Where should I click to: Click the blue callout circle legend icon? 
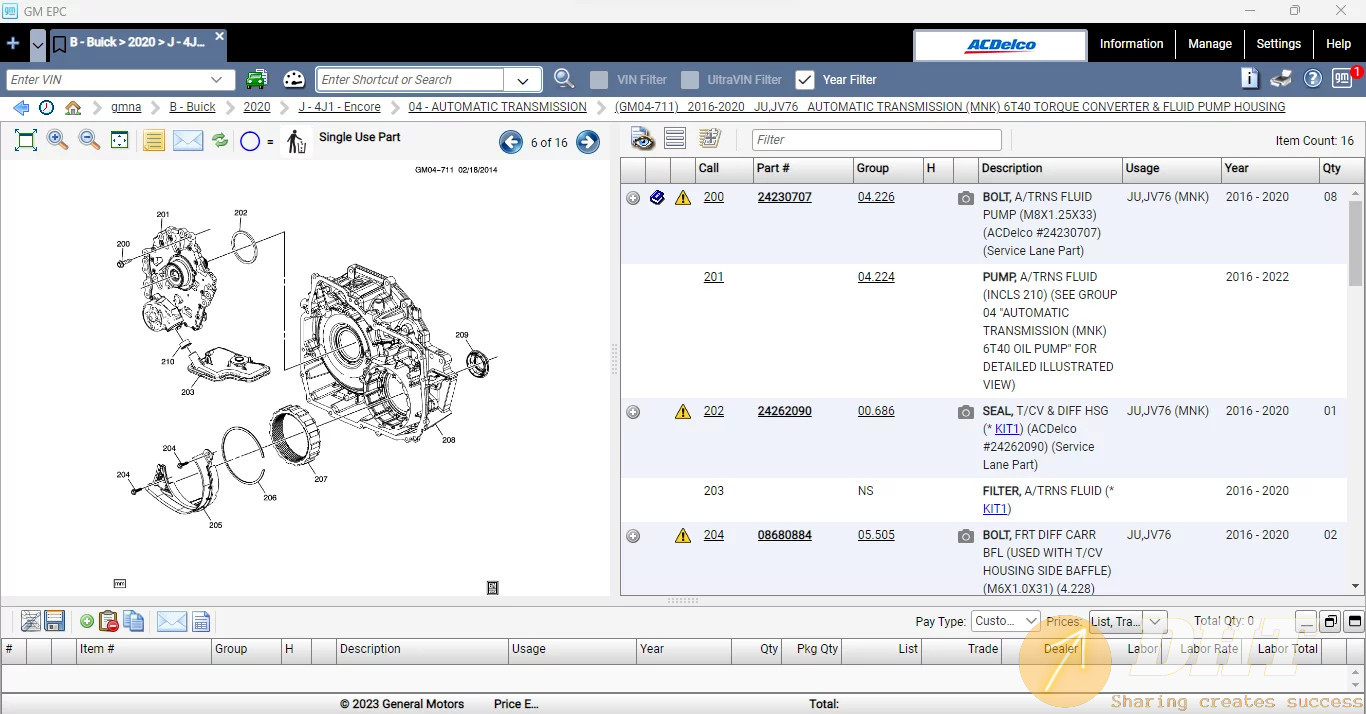[250, 142]
